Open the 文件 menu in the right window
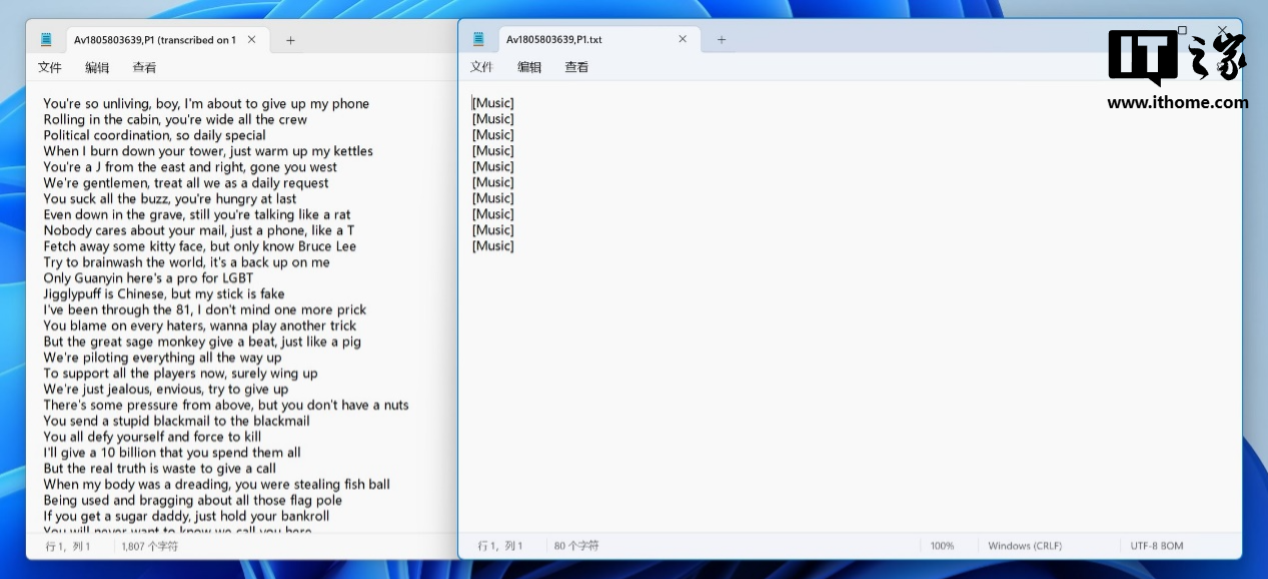 point(482,67)
